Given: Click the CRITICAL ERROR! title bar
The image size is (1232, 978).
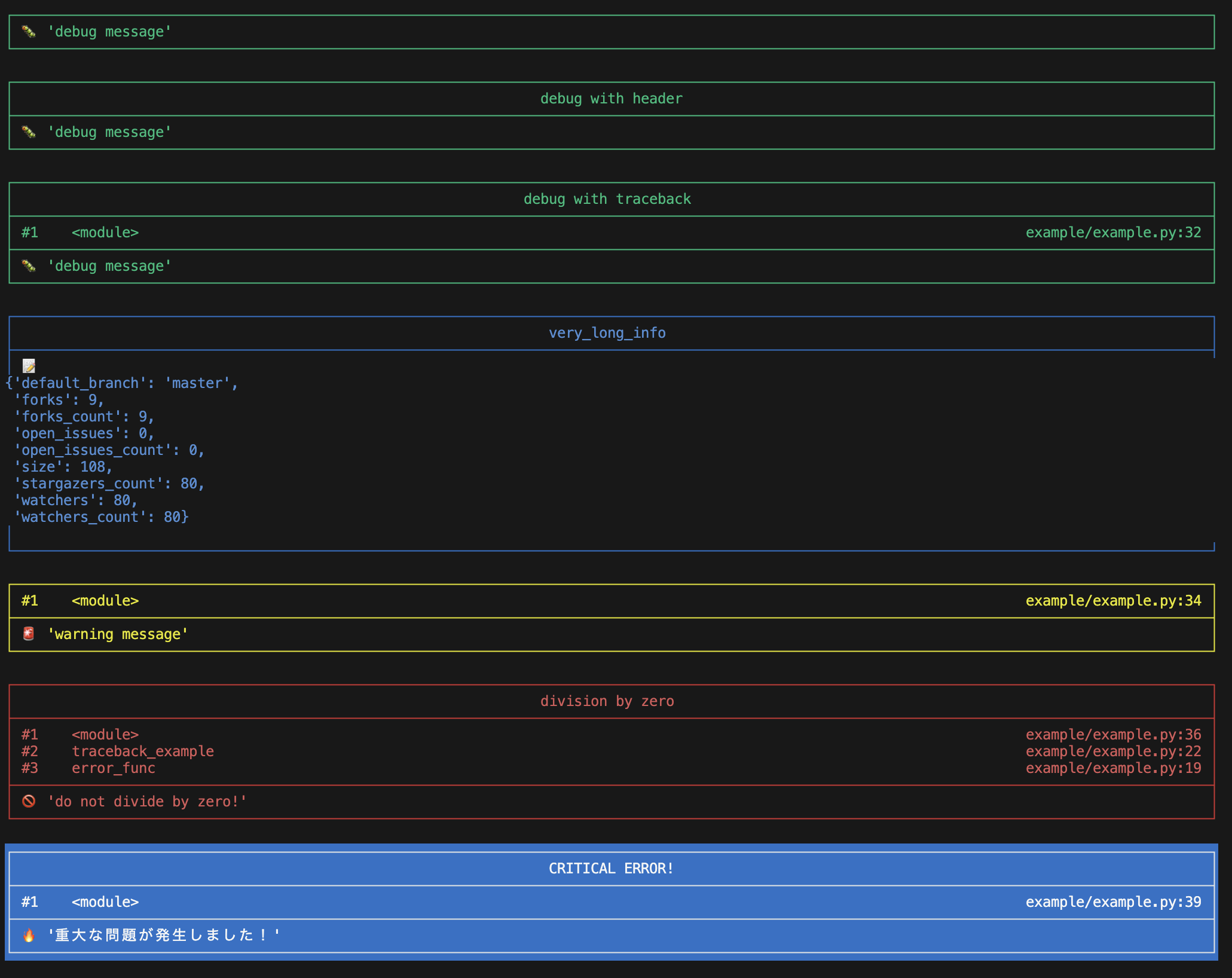Looking at the screenshot, I should point(610,868).
